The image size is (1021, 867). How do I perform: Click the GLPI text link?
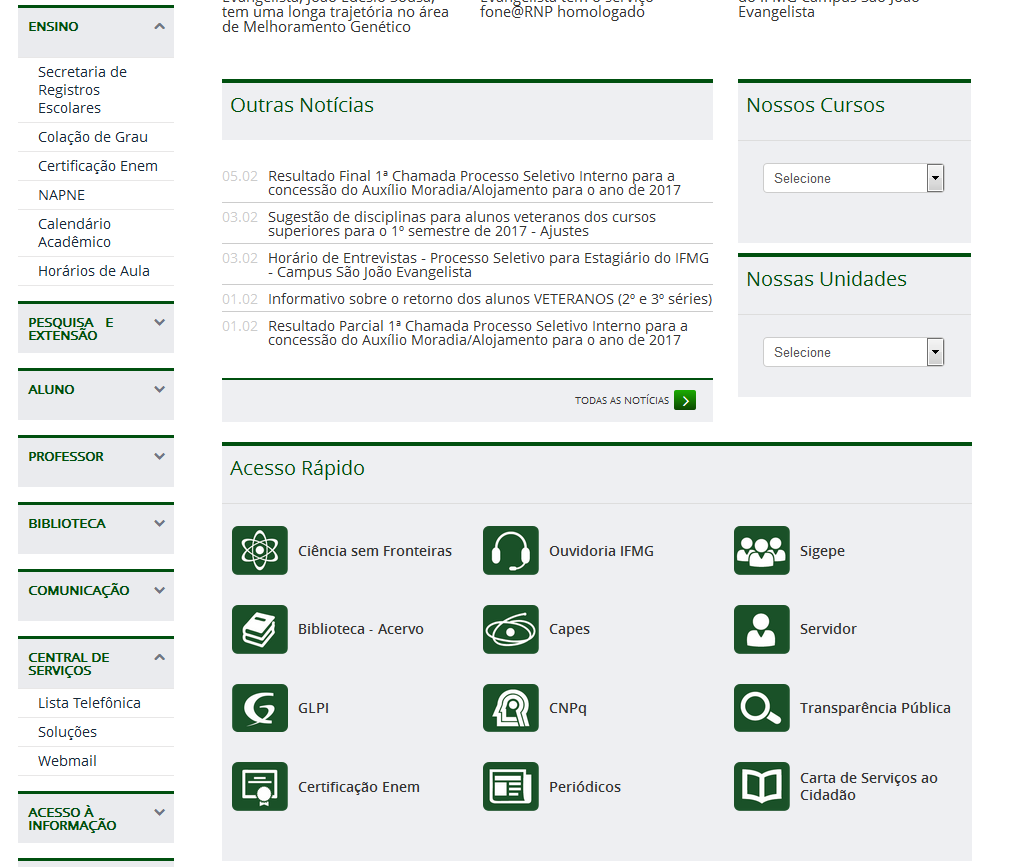click(x=313, y=708)
